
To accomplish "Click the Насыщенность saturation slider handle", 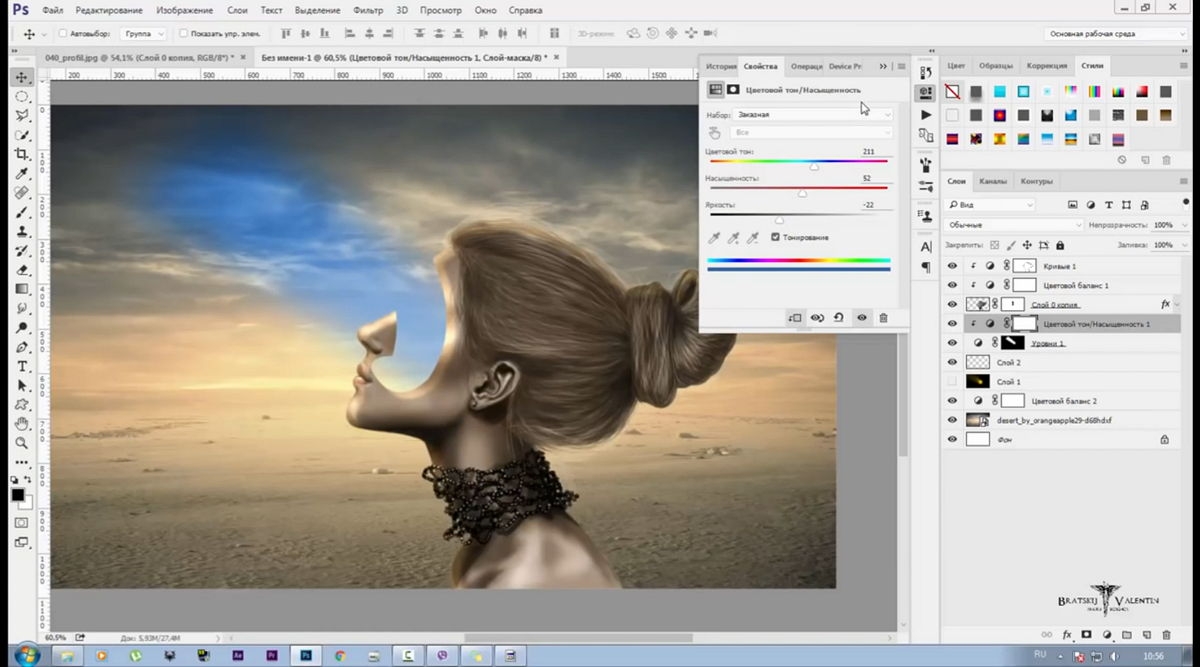I will (x=802, y=193).
